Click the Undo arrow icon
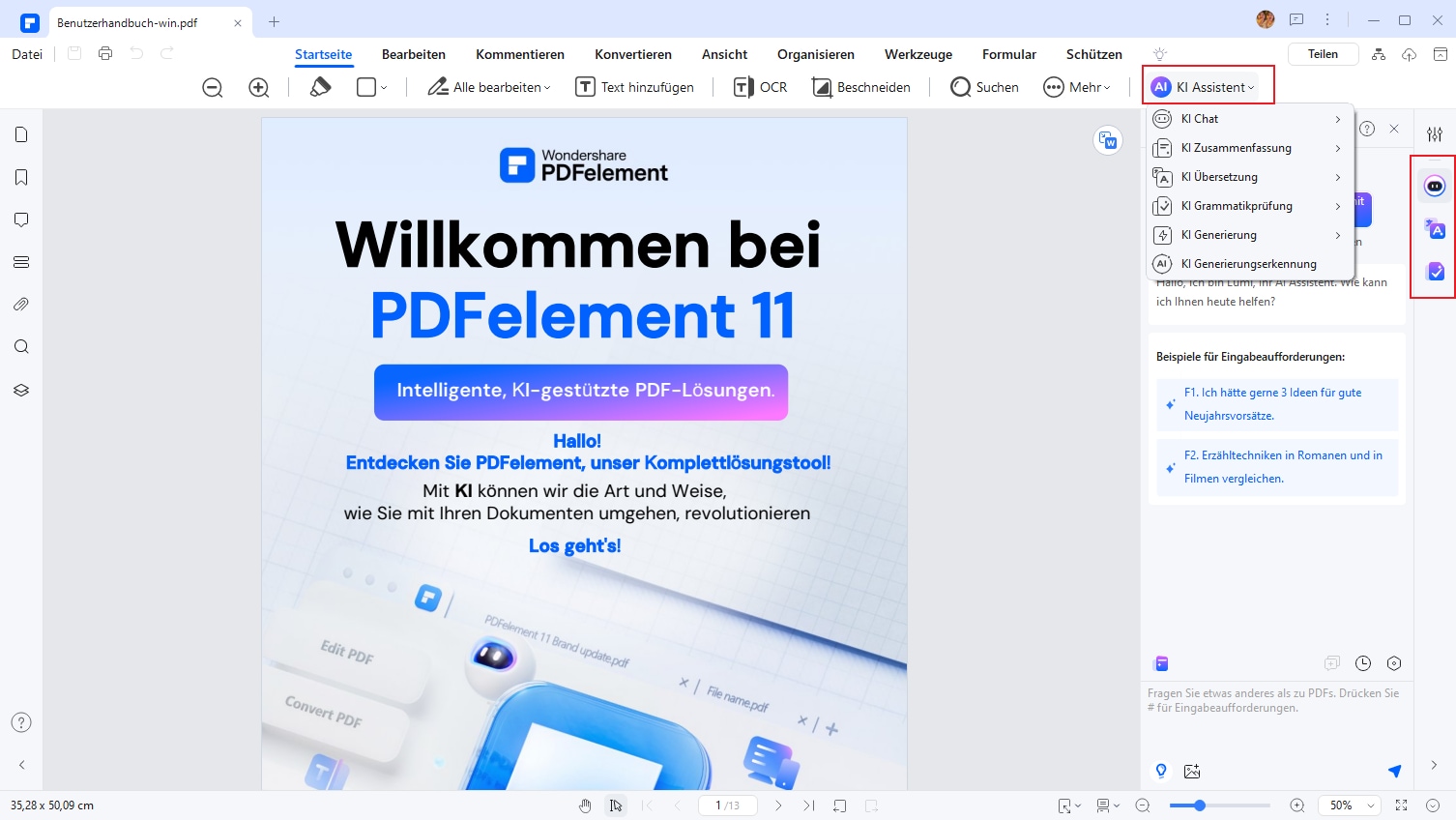The width and height of the screenshot is (1456, 820). 136,54
